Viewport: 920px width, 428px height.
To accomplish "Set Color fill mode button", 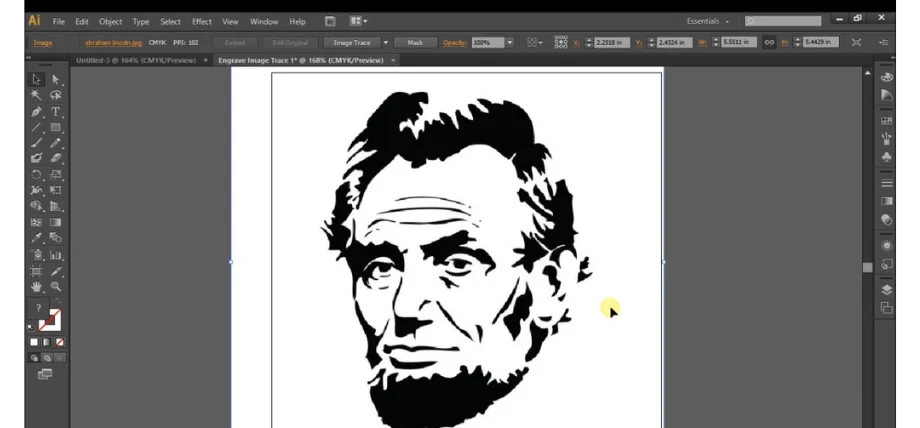I will [34, 342].
